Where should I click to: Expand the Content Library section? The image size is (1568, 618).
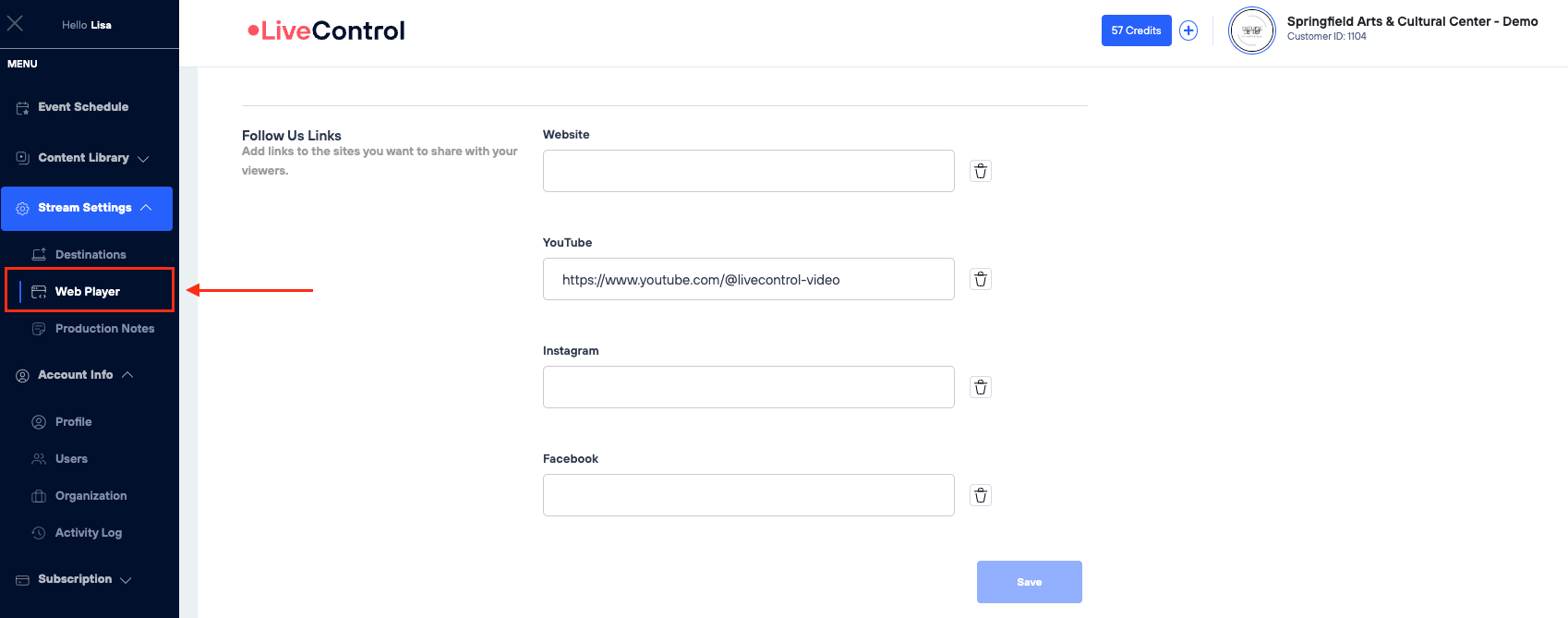pyautogui.click(x=84, y=158)
